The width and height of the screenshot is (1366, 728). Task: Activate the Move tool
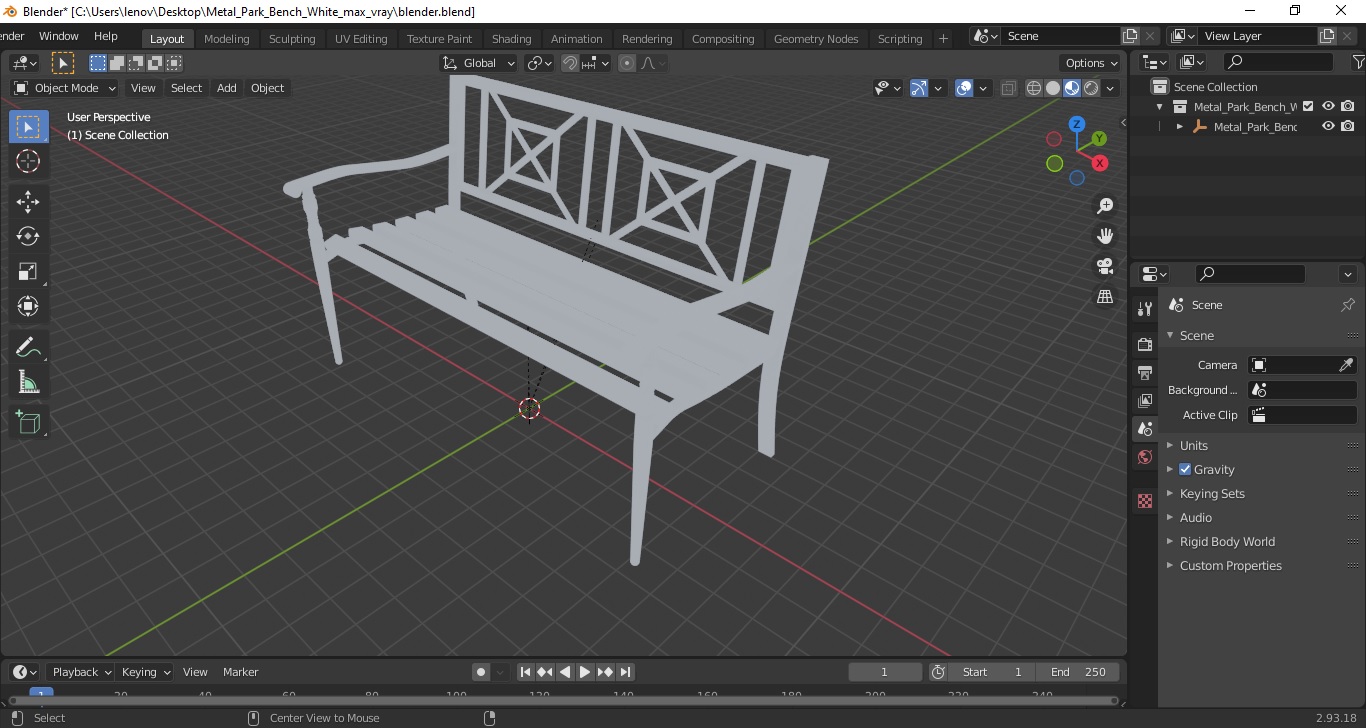coord(28,202)
